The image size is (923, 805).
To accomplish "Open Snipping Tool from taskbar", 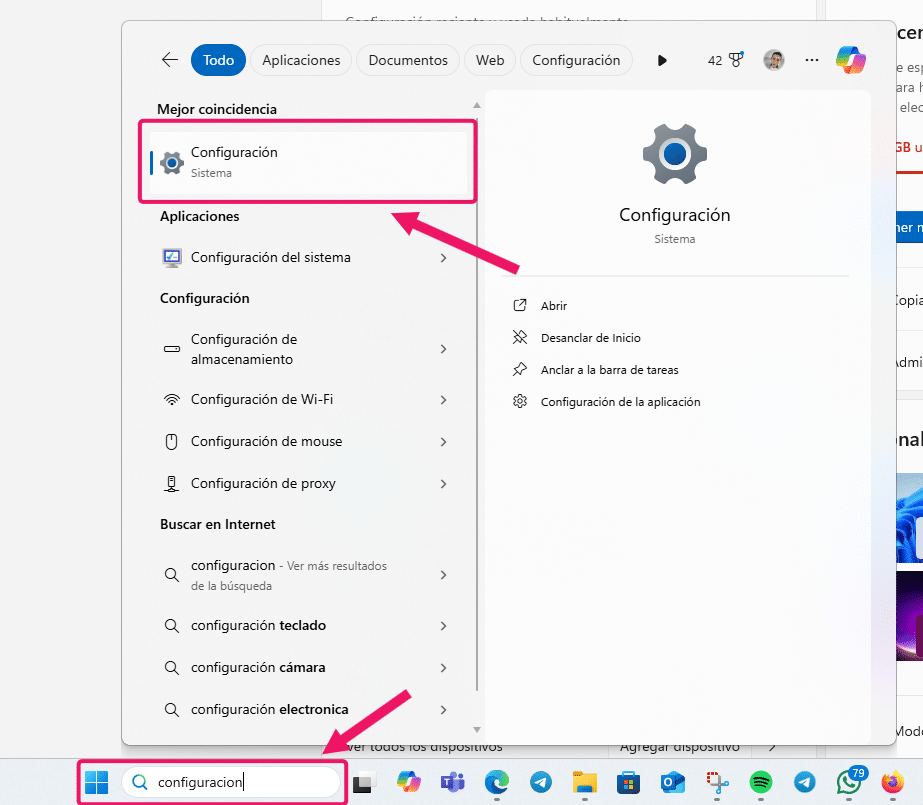I will [x=717, y=782].
